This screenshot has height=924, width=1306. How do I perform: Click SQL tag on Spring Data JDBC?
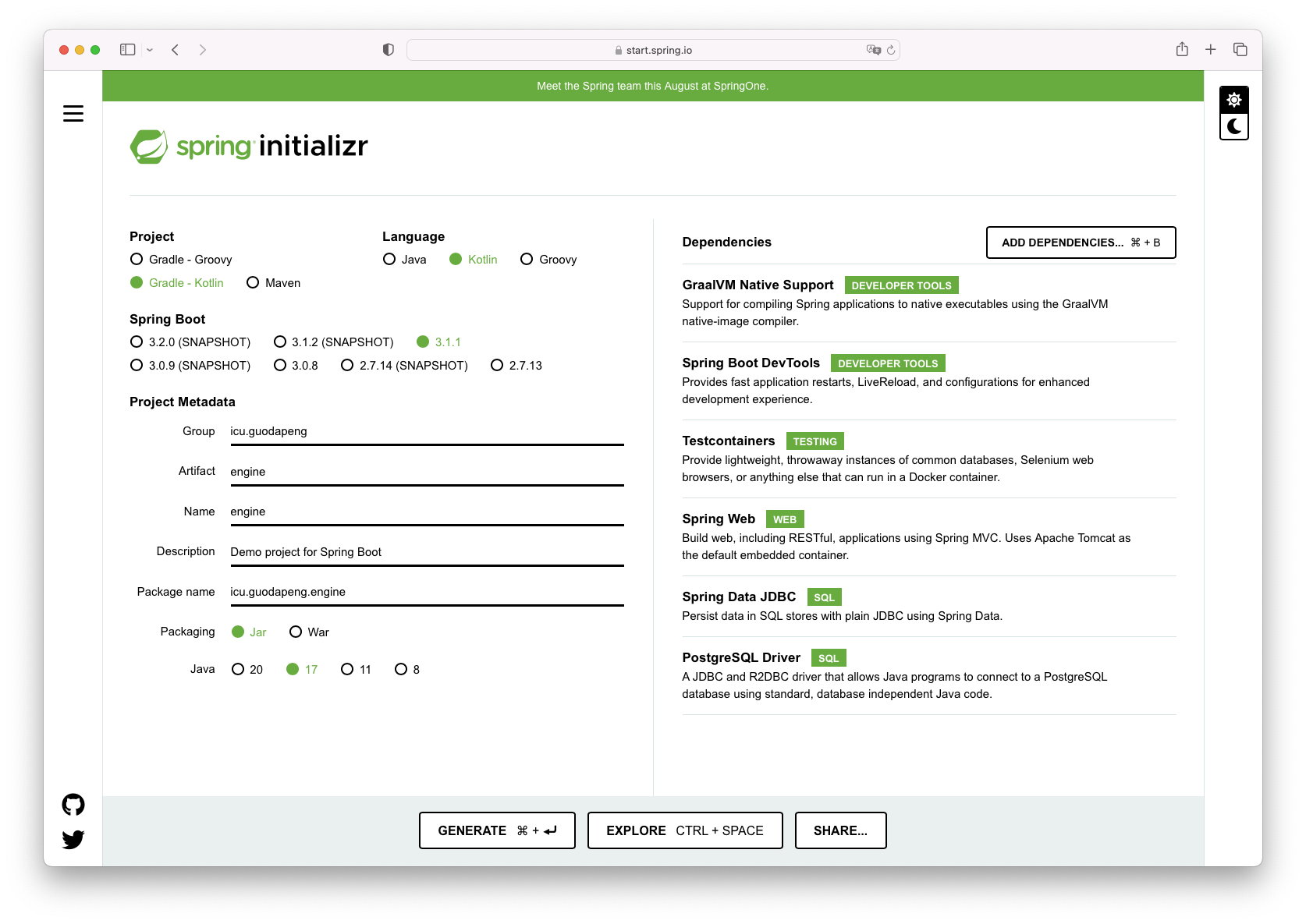[824, 597]
